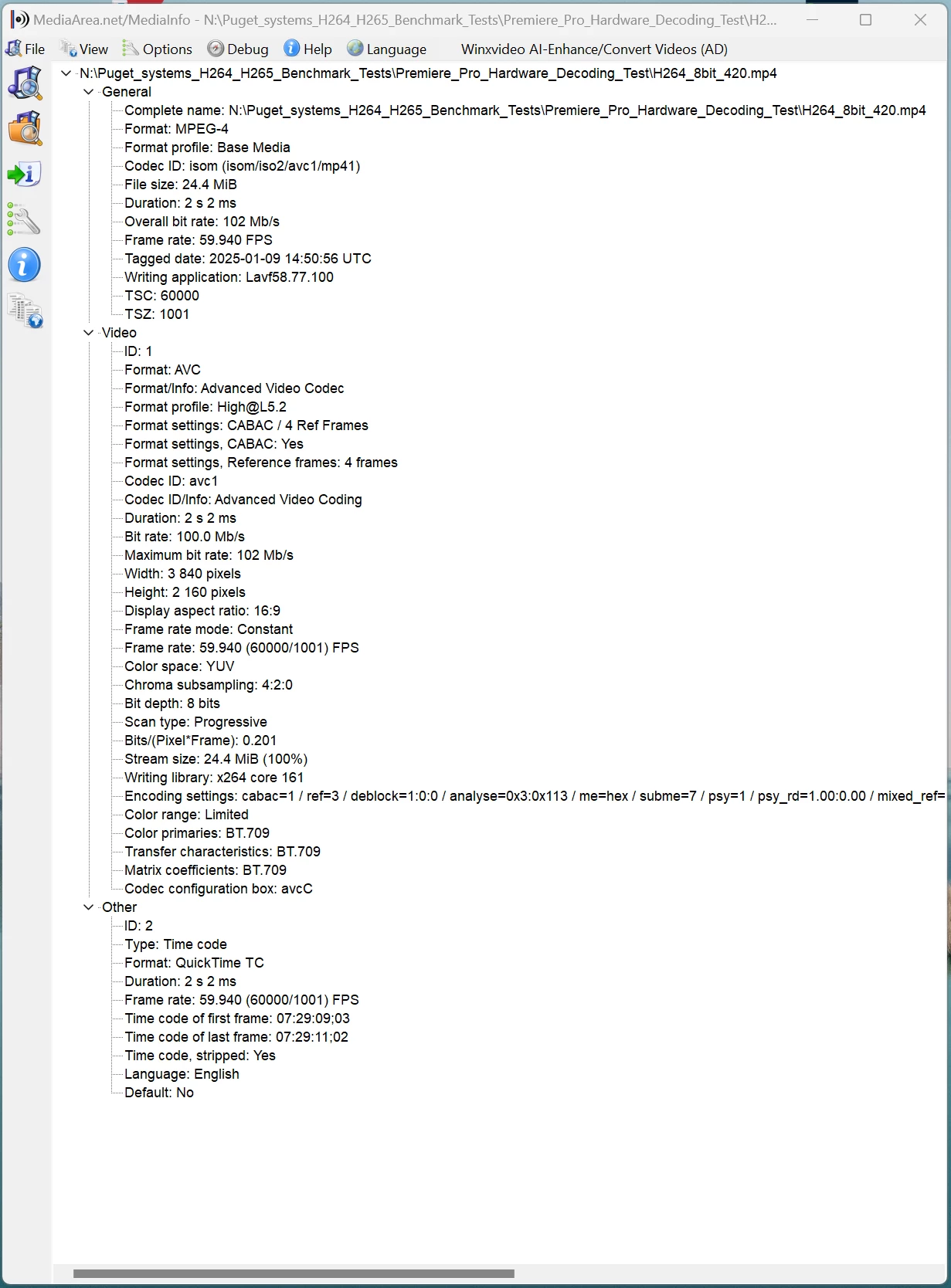Select 'Maximum bit rate: 102 Mb/s' row
The width and height of the screenshot is (951, 1288).
pos(209,555)
